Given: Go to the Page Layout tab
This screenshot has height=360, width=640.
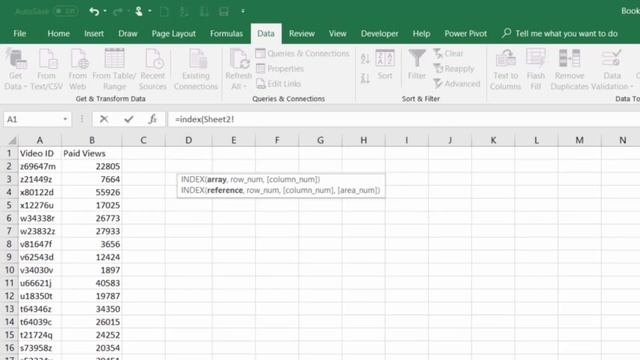Looking at the screenshot, I should (173, 33).
